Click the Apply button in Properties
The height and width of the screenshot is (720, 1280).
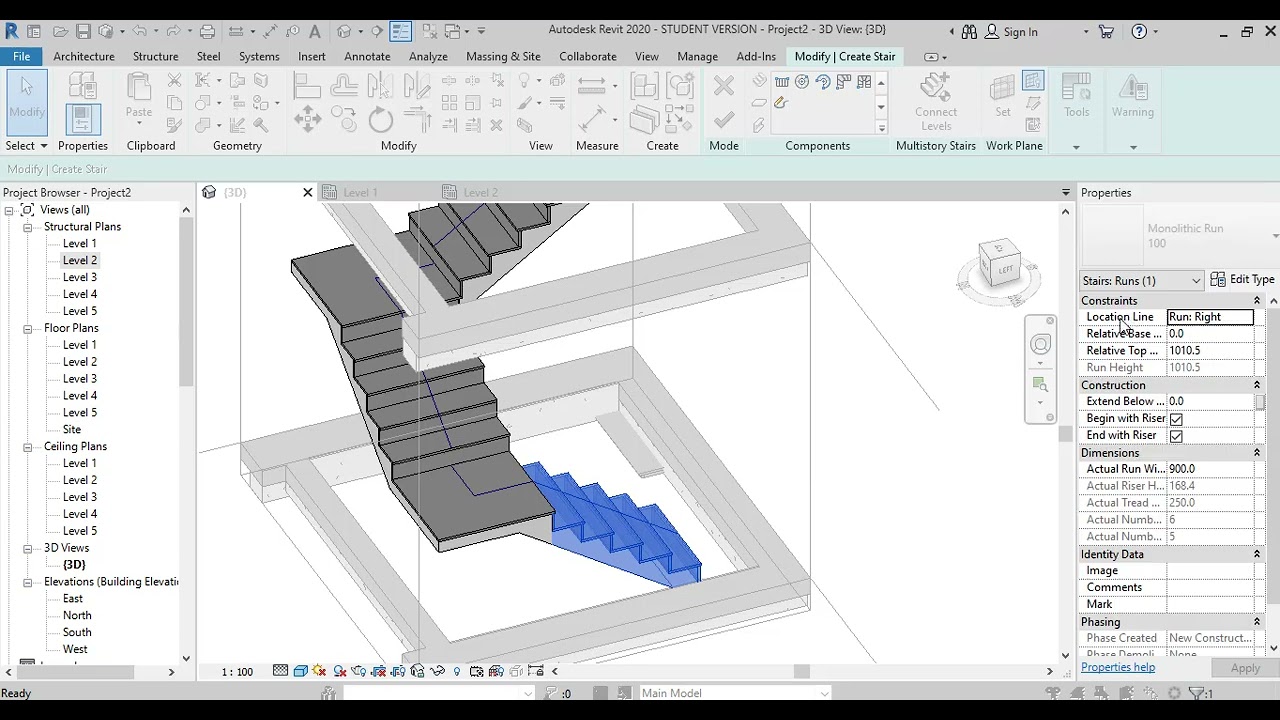[1245, 668]
